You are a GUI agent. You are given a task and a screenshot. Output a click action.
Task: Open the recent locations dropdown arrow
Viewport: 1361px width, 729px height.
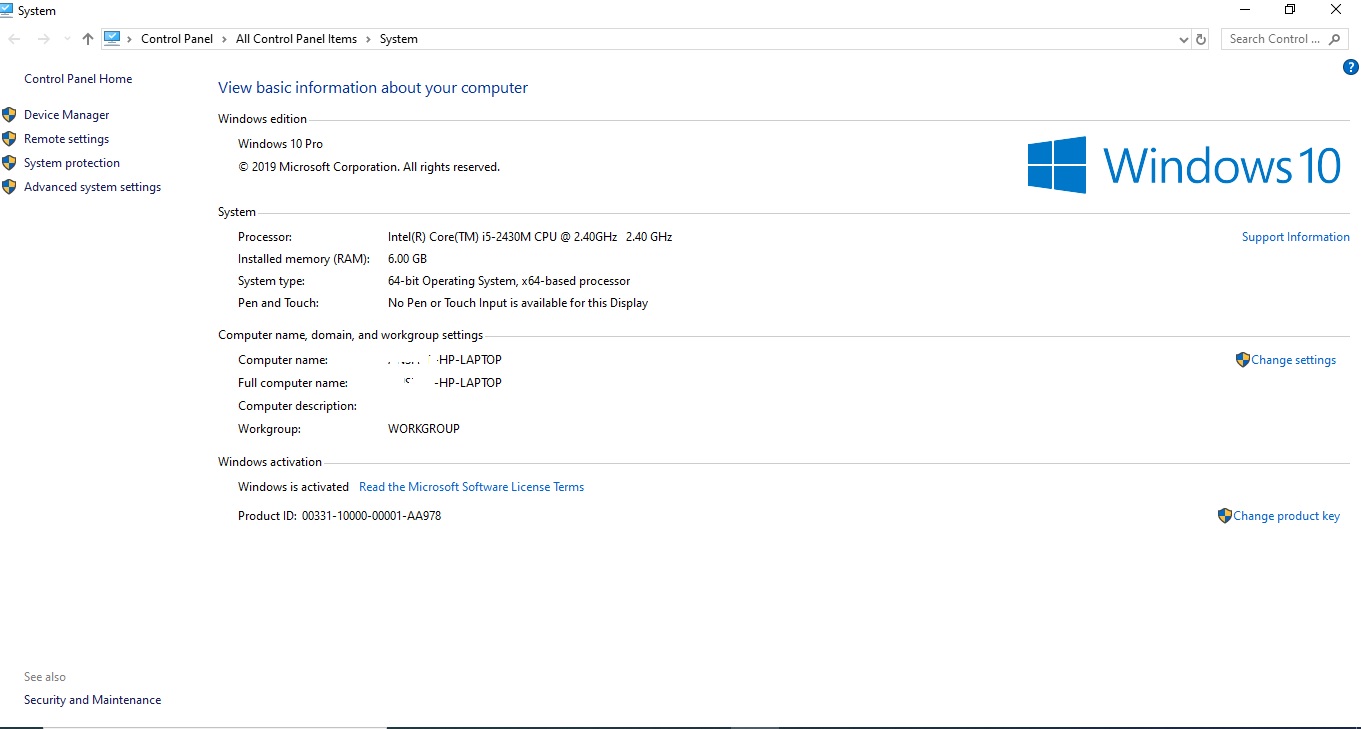67,39
